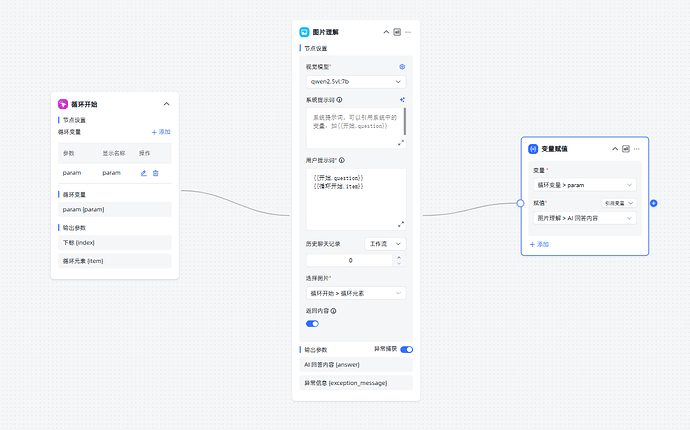
Task: Click the edit pencil icon for param
Action: coord(143,173)
